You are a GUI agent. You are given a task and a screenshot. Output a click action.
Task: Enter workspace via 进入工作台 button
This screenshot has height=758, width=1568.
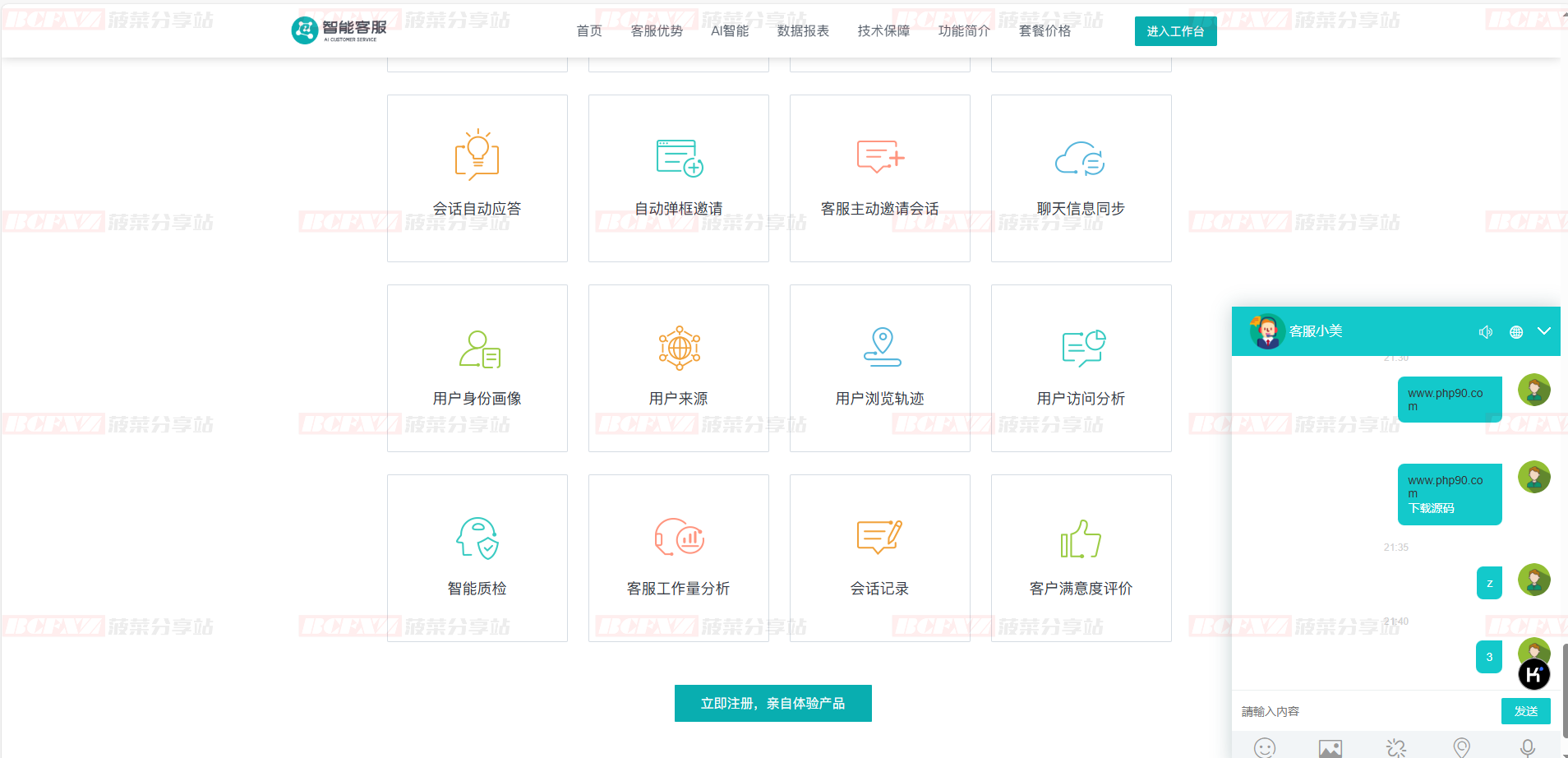(1175, 31)
